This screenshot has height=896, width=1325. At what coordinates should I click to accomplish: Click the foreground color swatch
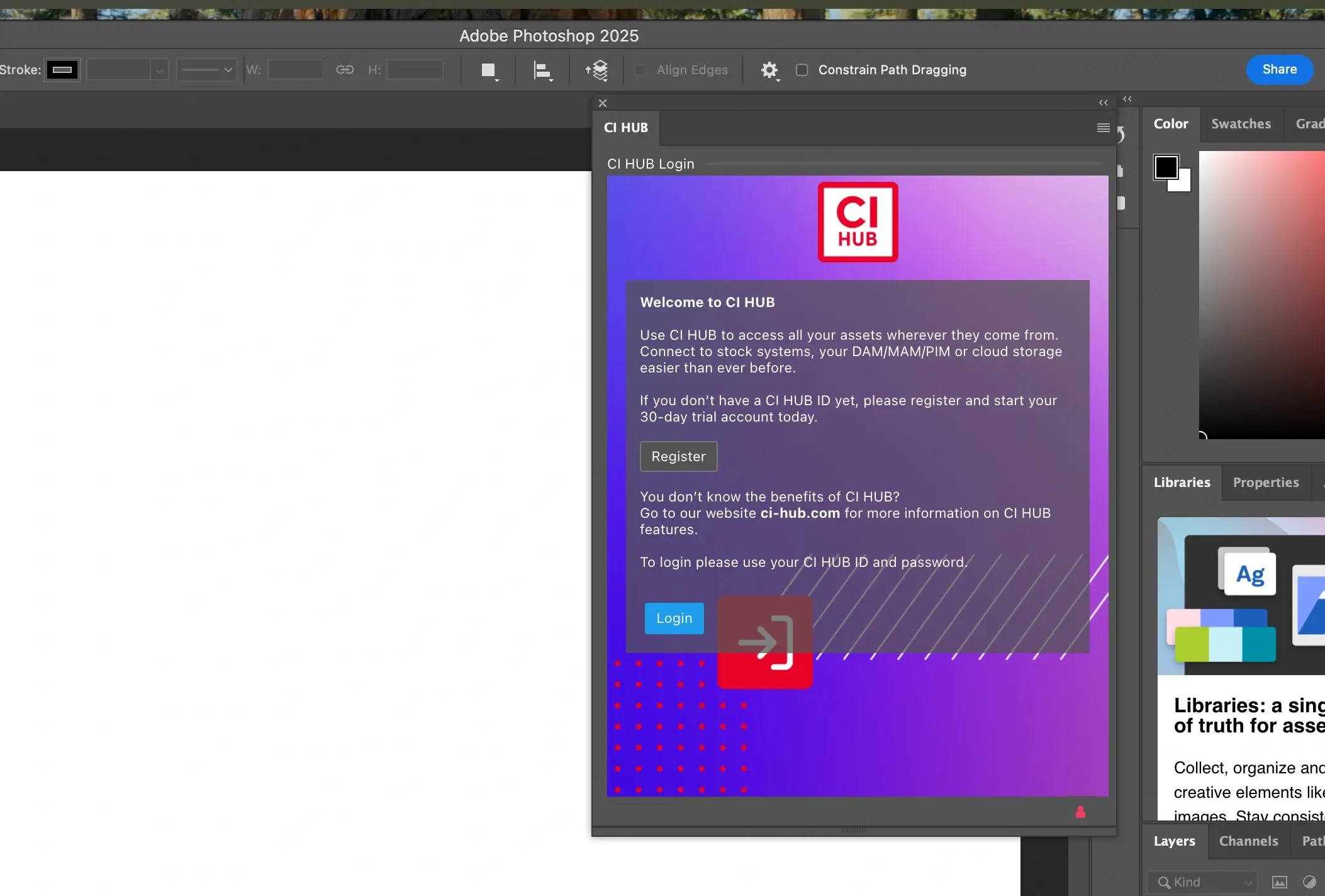pyautogui.click(x=1166, y=167)
